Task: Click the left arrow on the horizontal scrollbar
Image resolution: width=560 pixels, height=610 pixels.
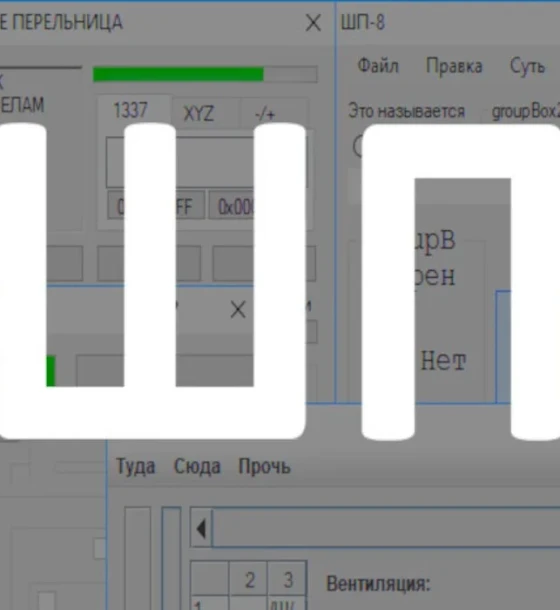Action: (201, 529)
